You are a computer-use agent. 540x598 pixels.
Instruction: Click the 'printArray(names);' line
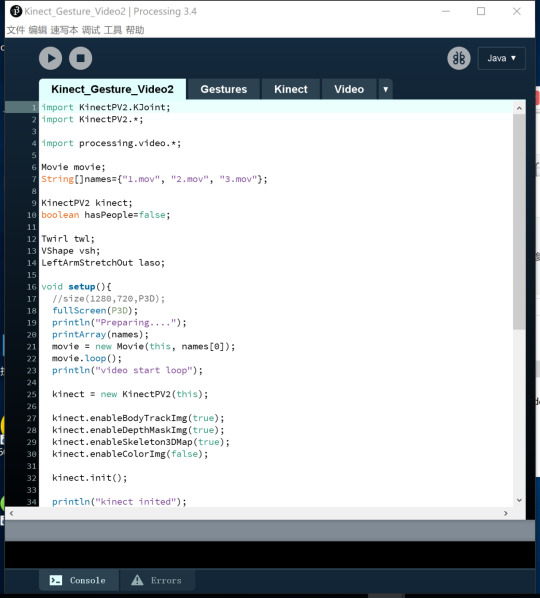(x=100, y=334)
